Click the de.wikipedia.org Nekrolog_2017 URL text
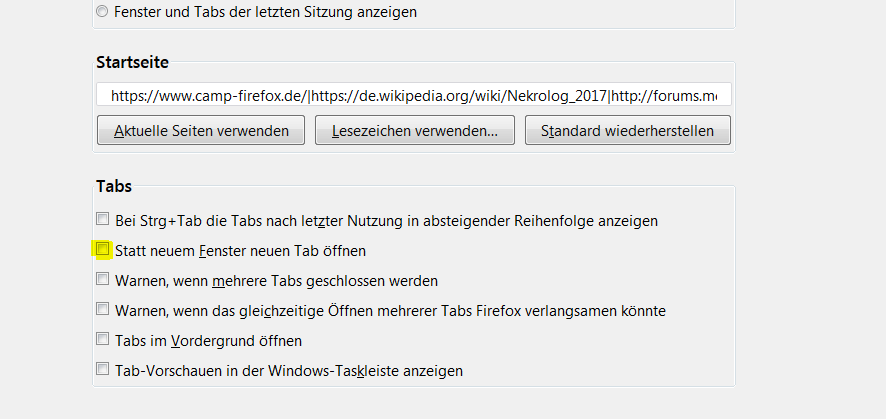This screenshot has height=419, width=886. 459,95
